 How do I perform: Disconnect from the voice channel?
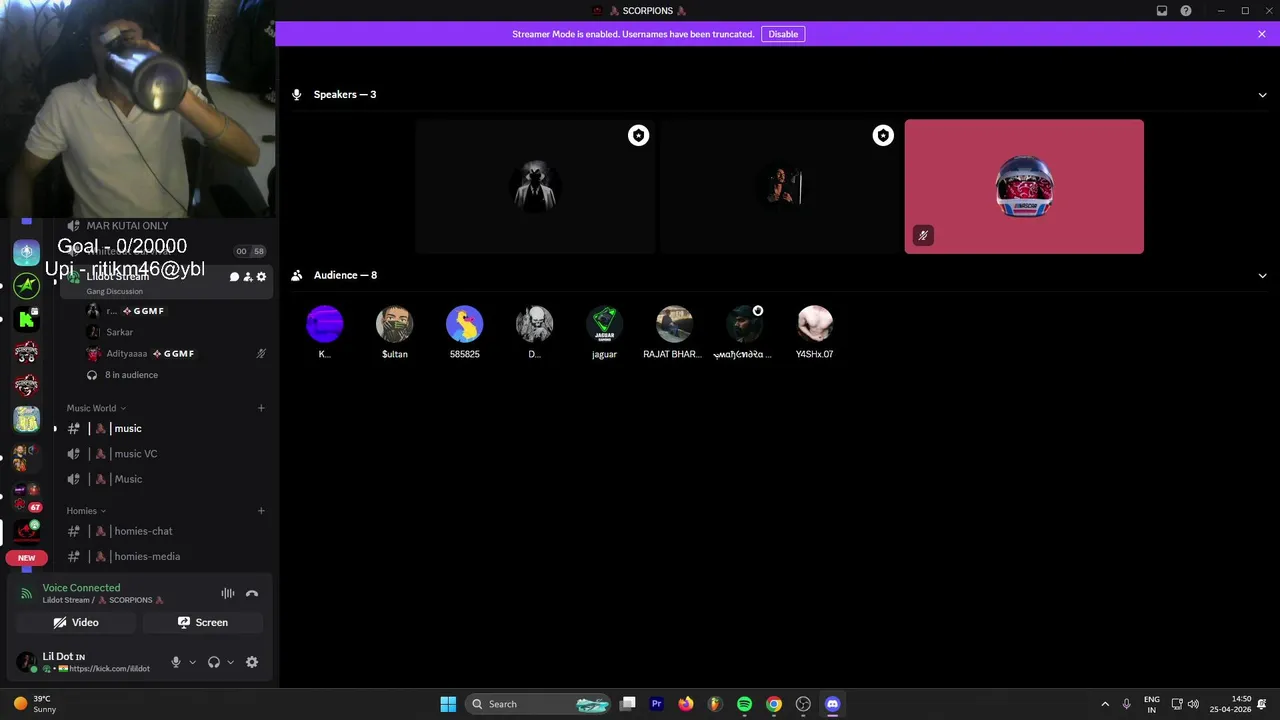point(252,594)
